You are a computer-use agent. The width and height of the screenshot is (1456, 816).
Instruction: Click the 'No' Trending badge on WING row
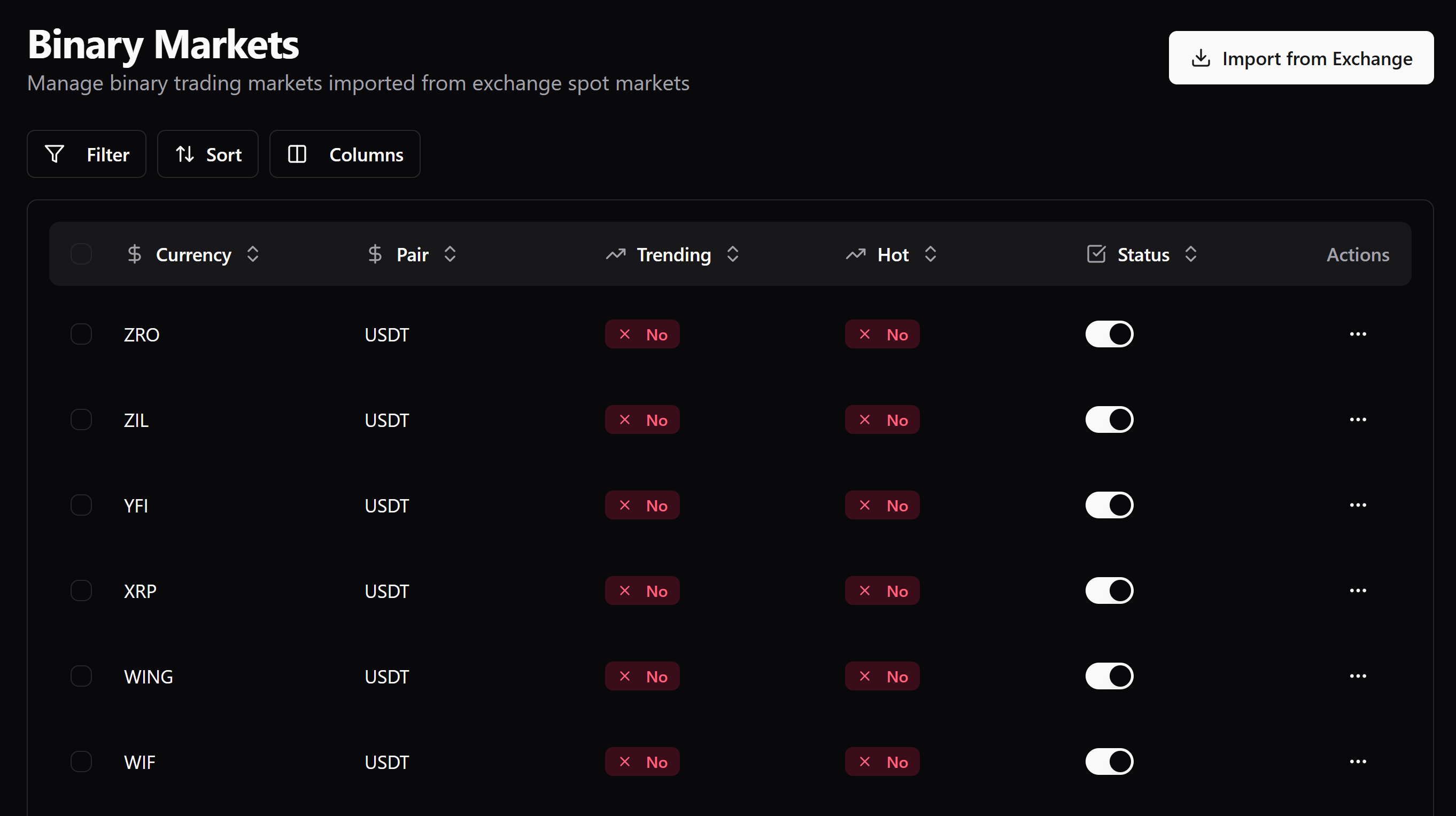[642, 676]
